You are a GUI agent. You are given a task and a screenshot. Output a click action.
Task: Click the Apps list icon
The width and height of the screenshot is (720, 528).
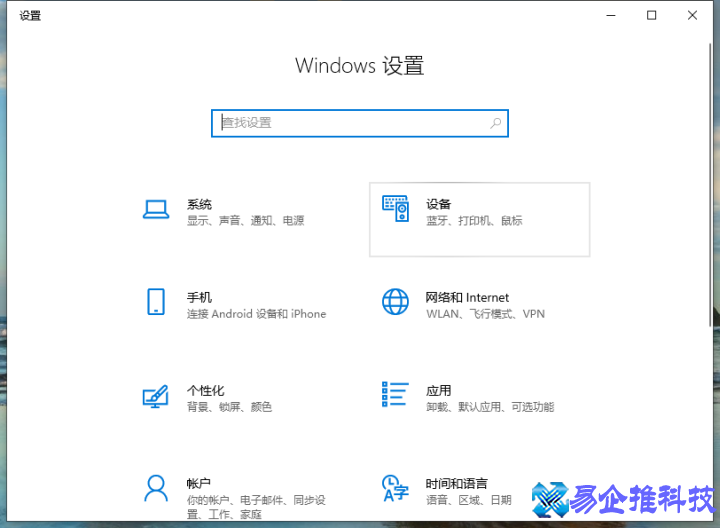(x=395, y=394)
